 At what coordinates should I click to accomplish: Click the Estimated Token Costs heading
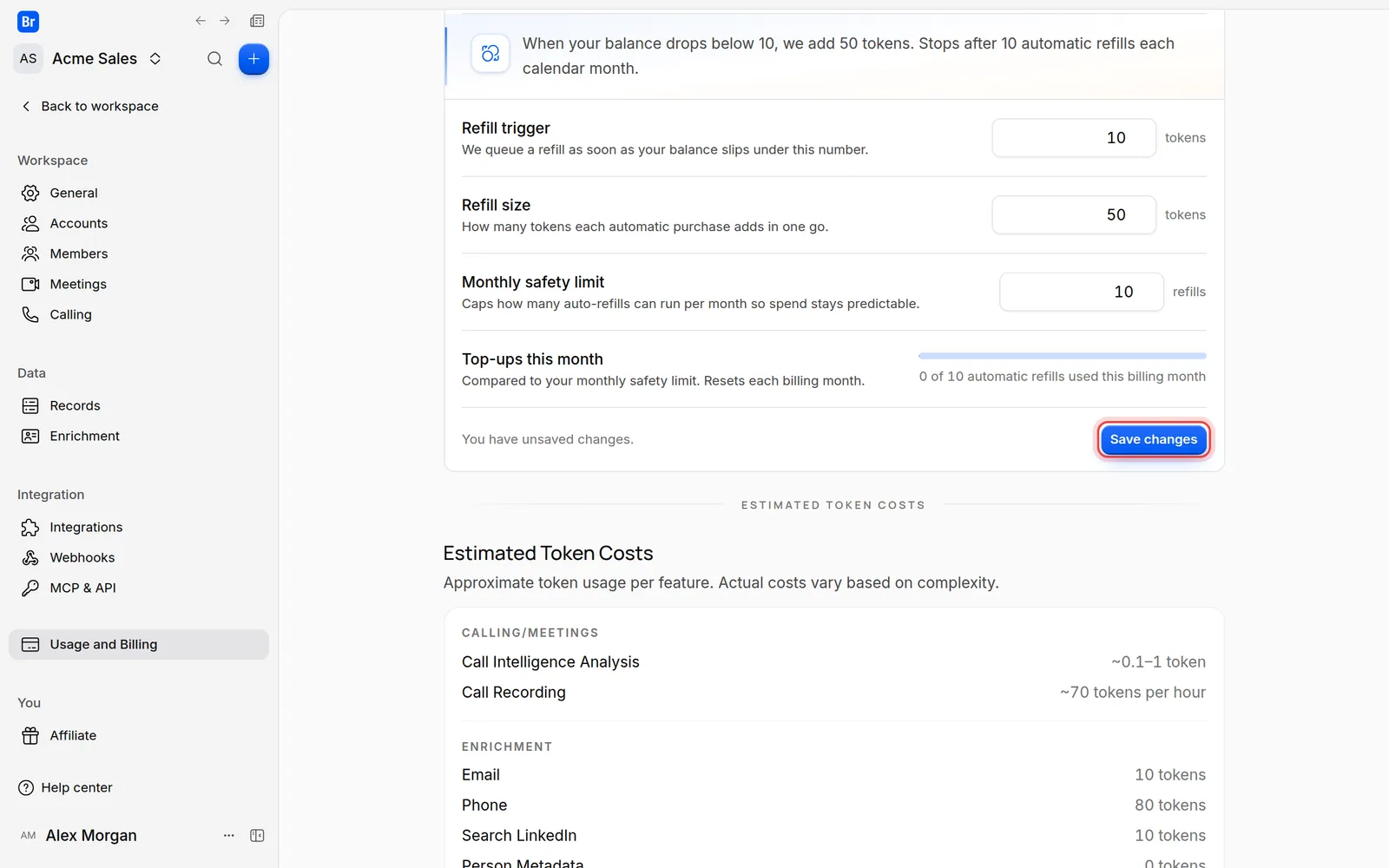click(x=548, y=553)
